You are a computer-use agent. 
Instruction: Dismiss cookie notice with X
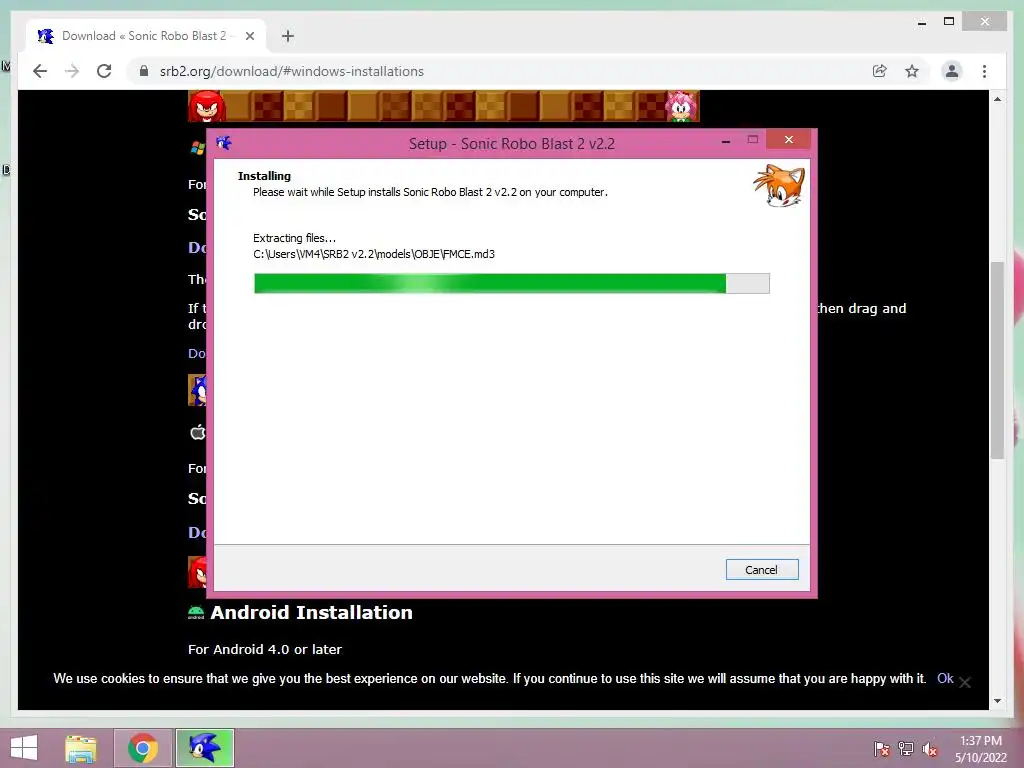click(965, 682)
